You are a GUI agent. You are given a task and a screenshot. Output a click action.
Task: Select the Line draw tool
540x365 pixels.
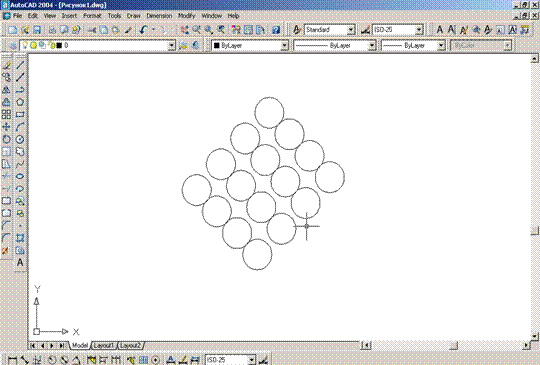click(x=20, y=65)
